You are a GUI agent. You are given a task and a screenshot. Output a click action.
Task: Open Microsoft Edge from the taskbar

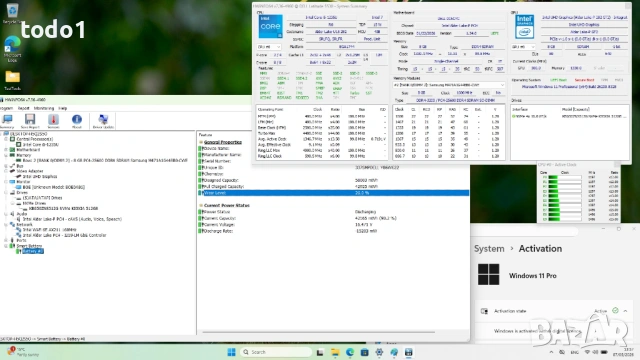[x=350, y=352]
